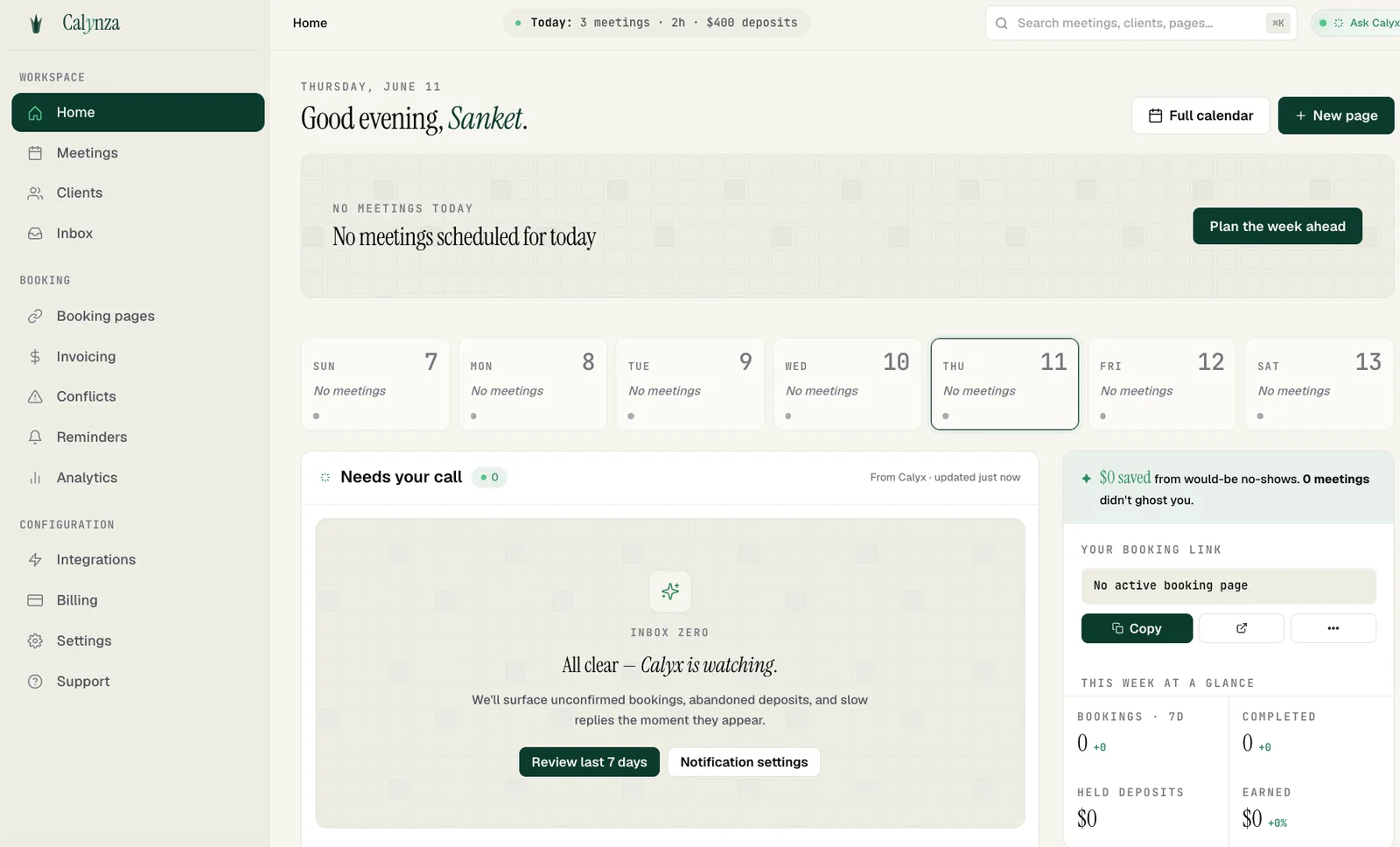Viewport: 1400px width, 847px height.
Task: Click the Analytics bar chart icon
Action: tap(35, 478)
